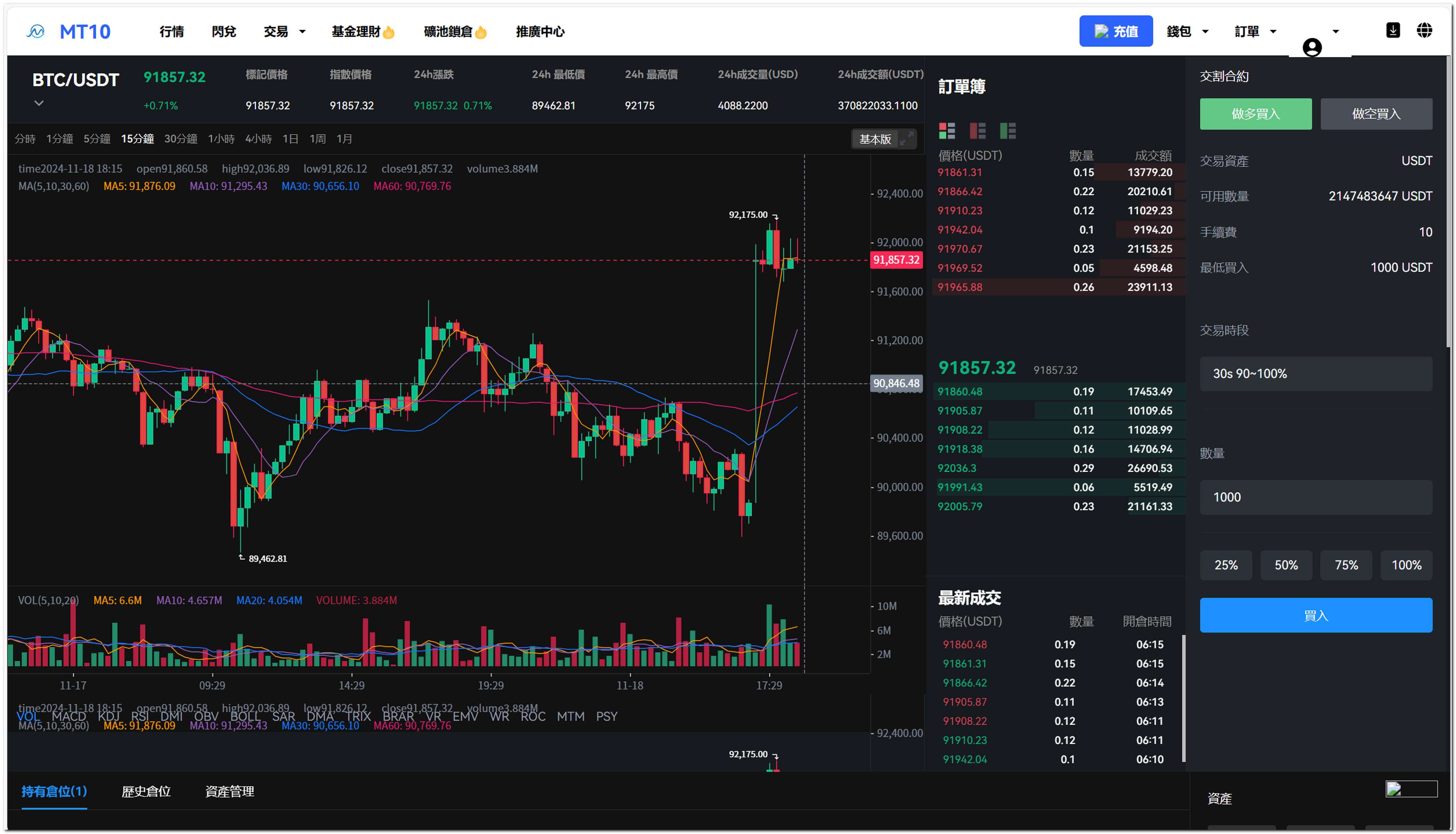
Task: Open the 錢包 wallet dropdown
Action: pos(1187,31)
